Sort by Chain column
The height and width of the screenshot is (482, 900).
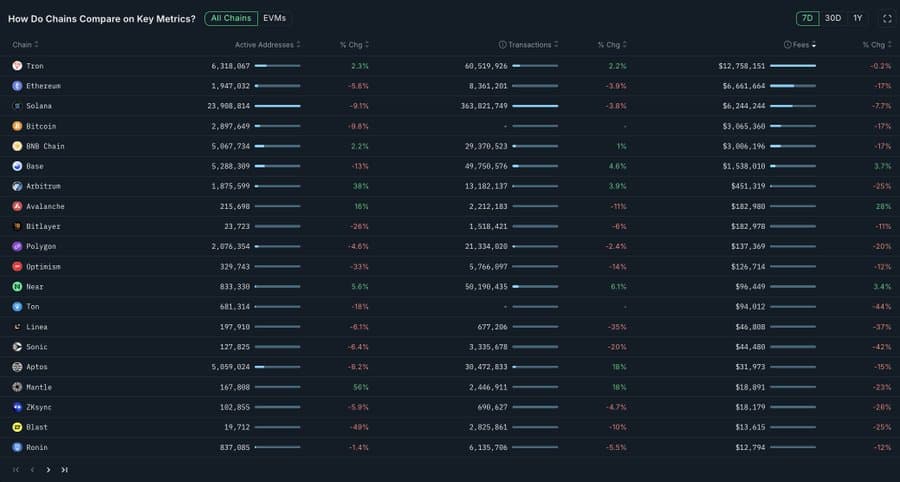pos(24,45)
